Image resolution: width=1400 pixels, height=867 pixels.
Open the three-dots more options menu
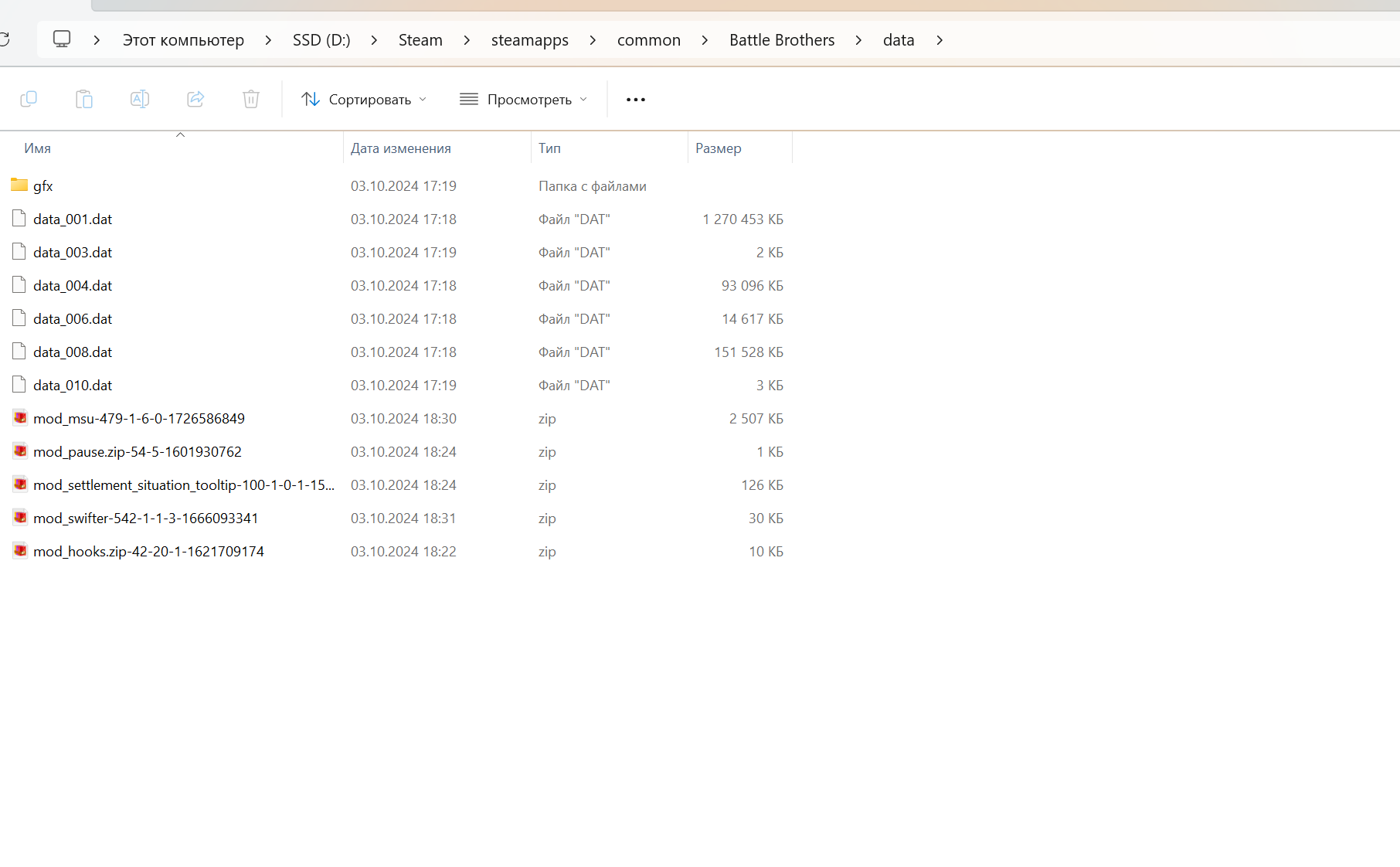coord(635,100)
